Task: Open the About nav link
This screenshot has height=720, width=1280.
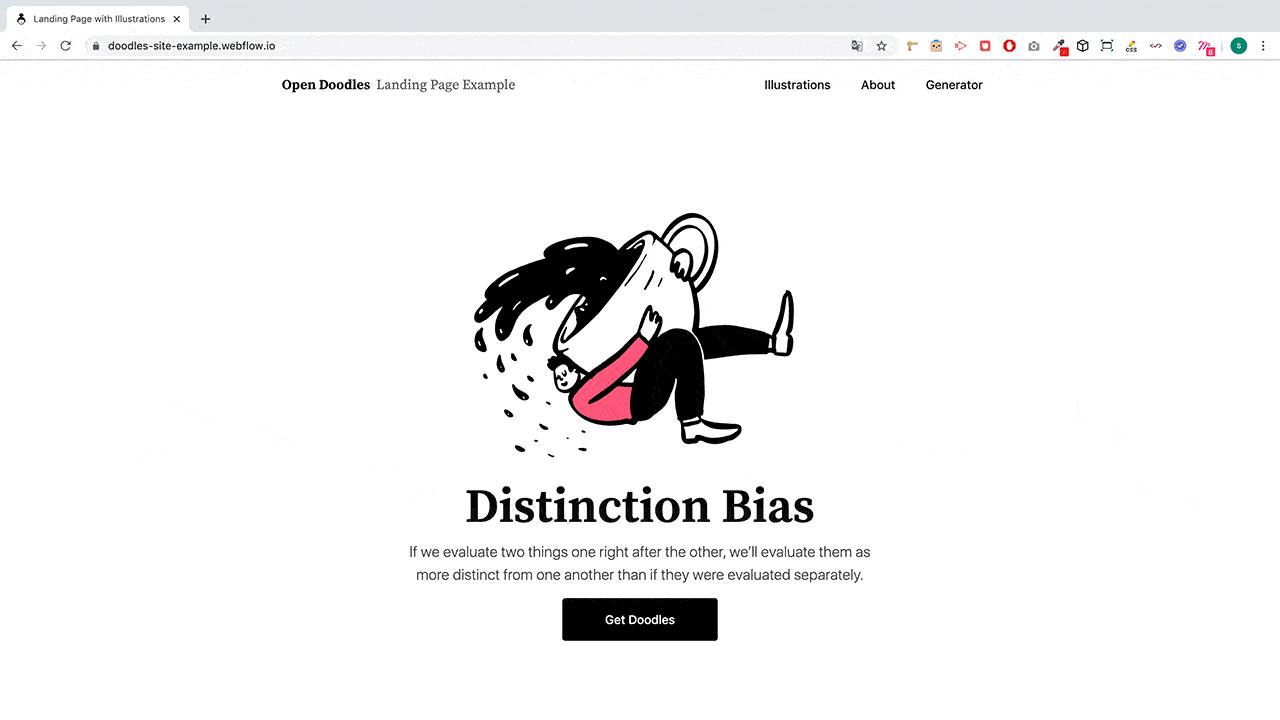Action: (878, 85)
